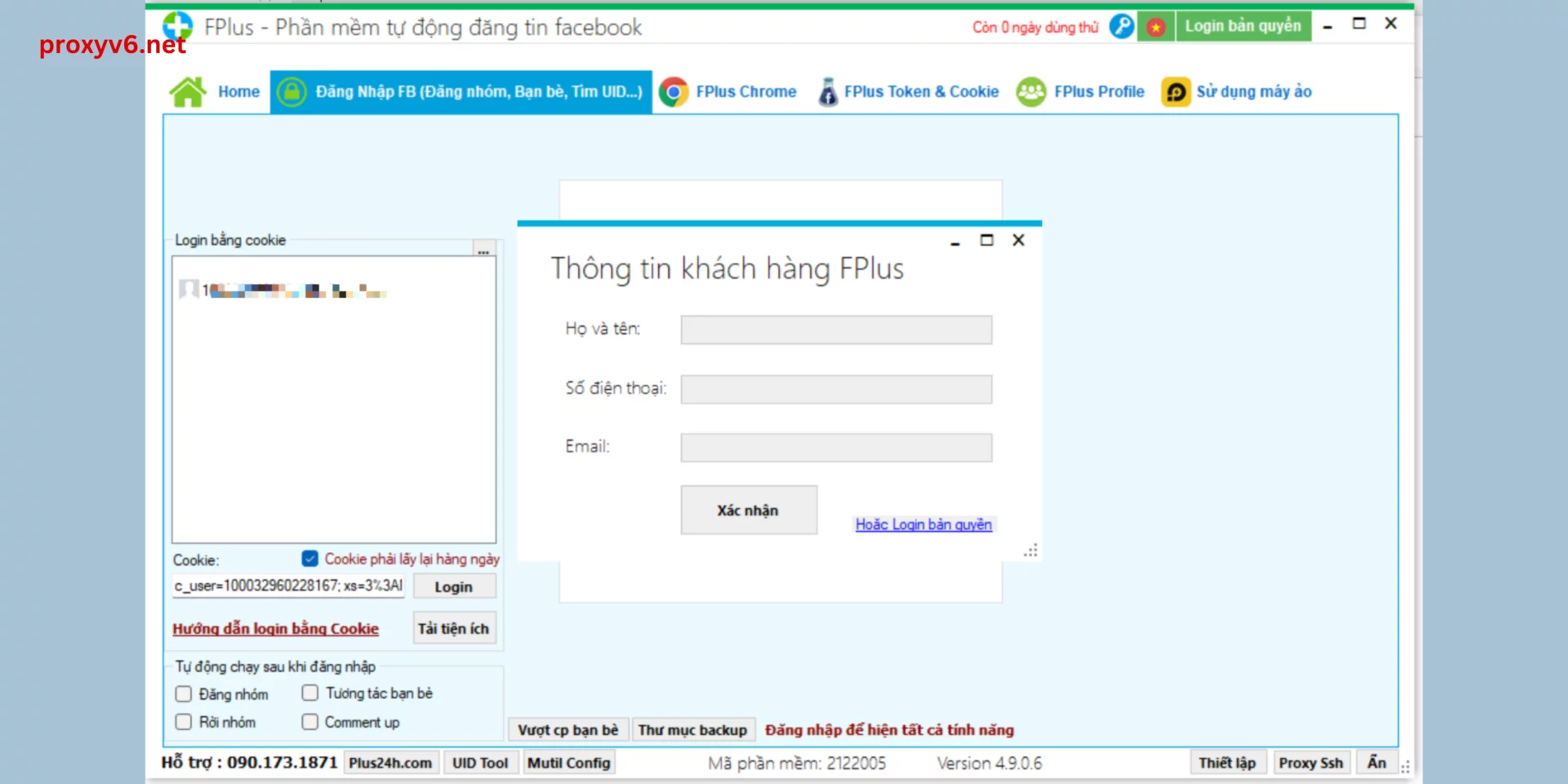Enable Tương tác bạn bè checkbox
1568x784 pixels.
click(x=310, y=693)
